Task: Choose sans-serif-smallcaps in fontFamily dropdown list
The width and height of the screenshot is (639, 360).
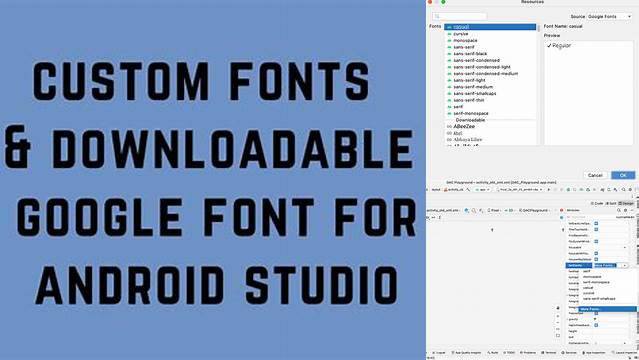Action: tap(599, 299)
